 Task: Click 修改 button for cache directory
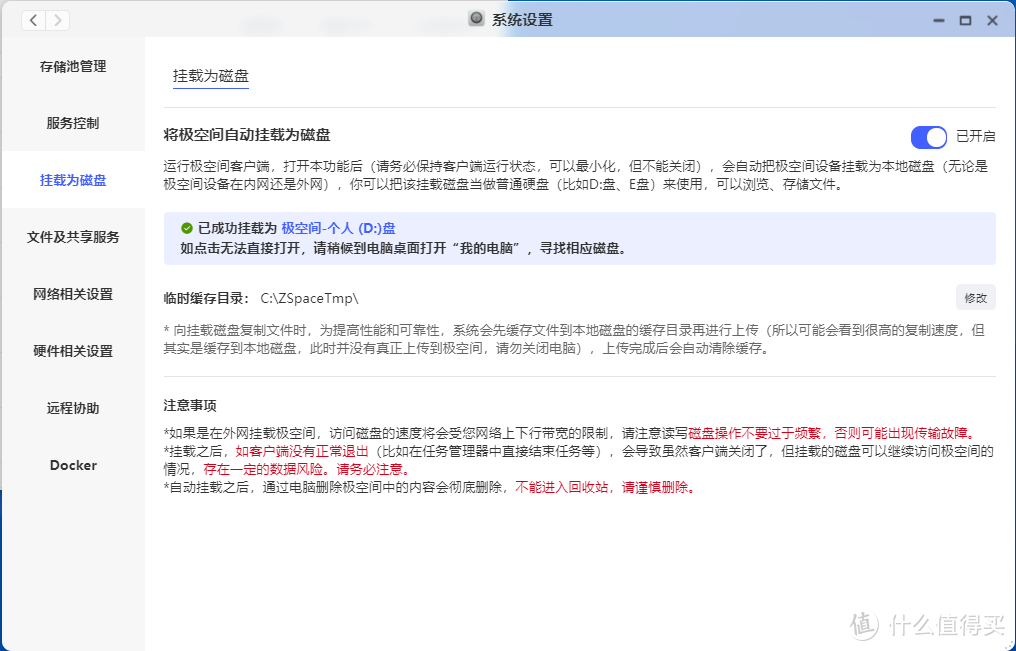(975, 297)
